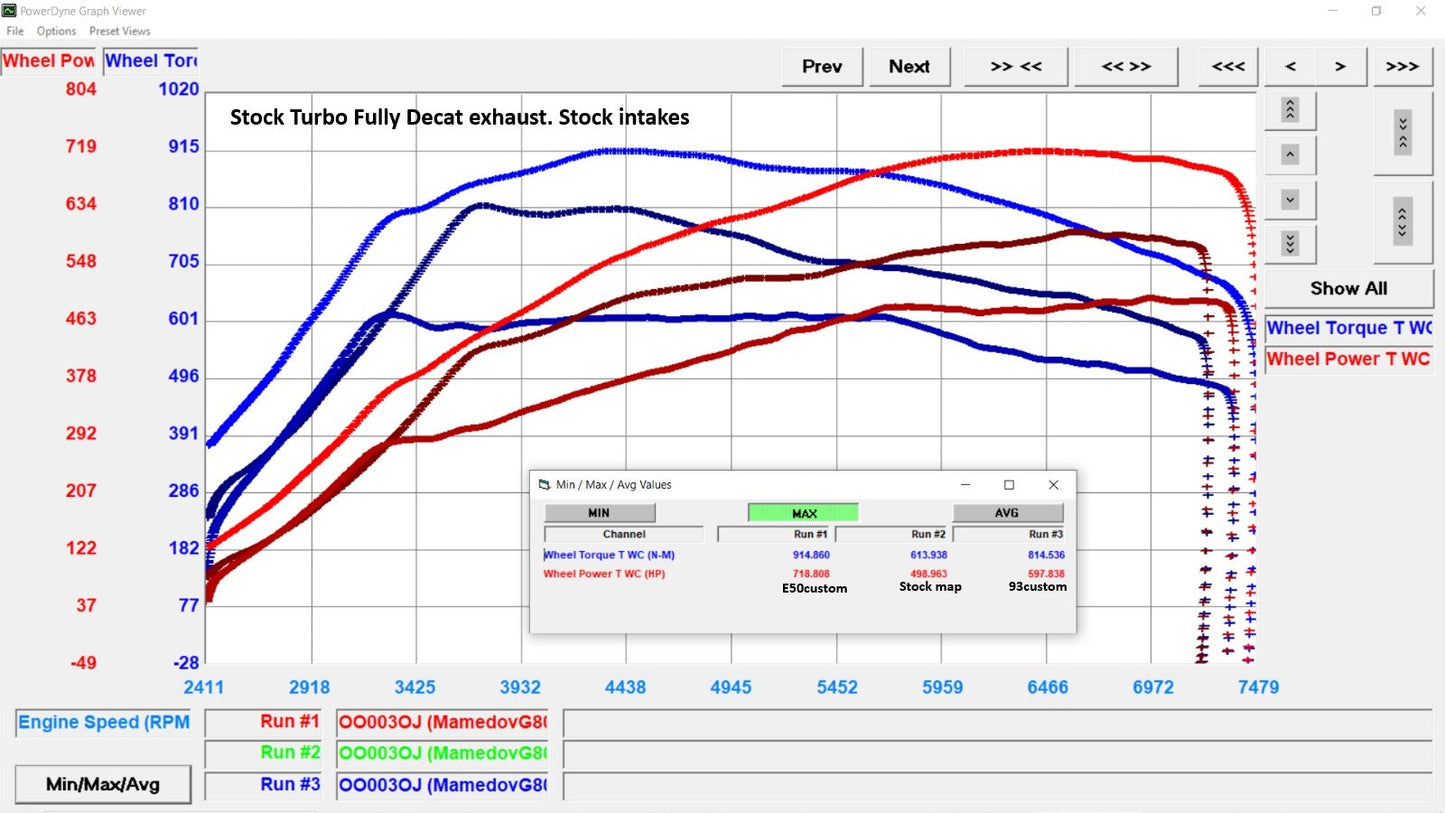Expand horizontal zoom with '<< >>' button

[x=1125, y=67]
